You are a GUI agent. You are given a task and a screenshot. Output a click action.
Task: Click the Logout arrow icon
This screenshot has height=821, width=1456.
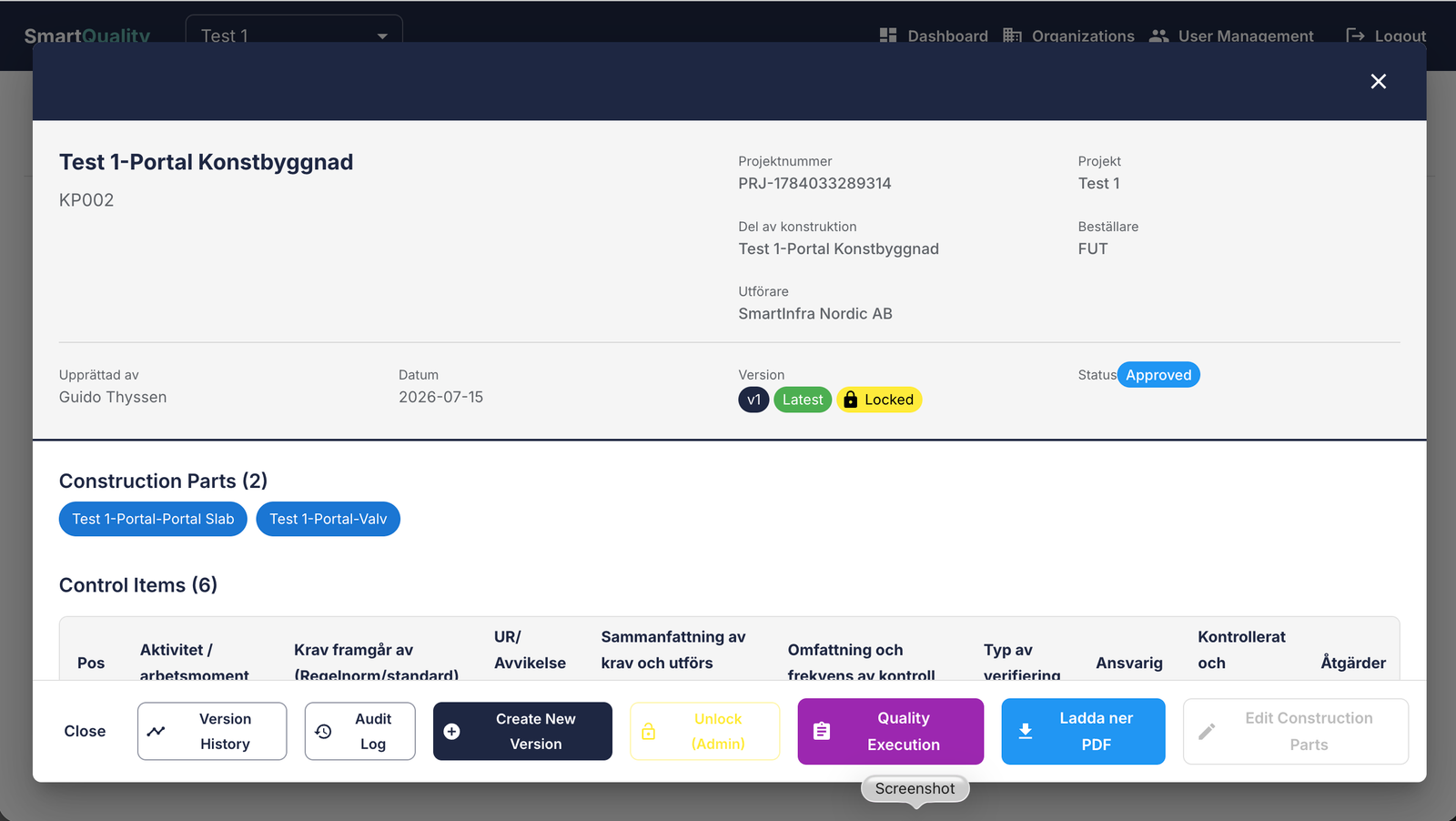coord(1355,35)
